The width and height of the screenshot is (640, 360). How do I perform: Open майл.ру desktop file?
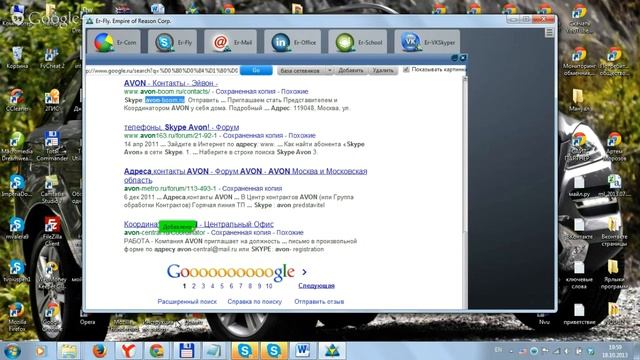[x=579, y=187]
